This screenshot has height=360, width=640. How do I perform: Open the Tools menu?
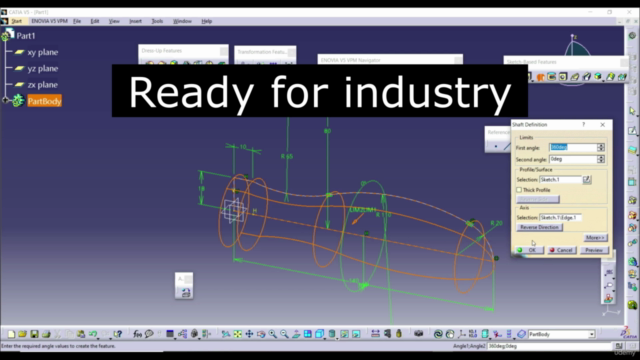pyautogui.click(x=157, y=21)
